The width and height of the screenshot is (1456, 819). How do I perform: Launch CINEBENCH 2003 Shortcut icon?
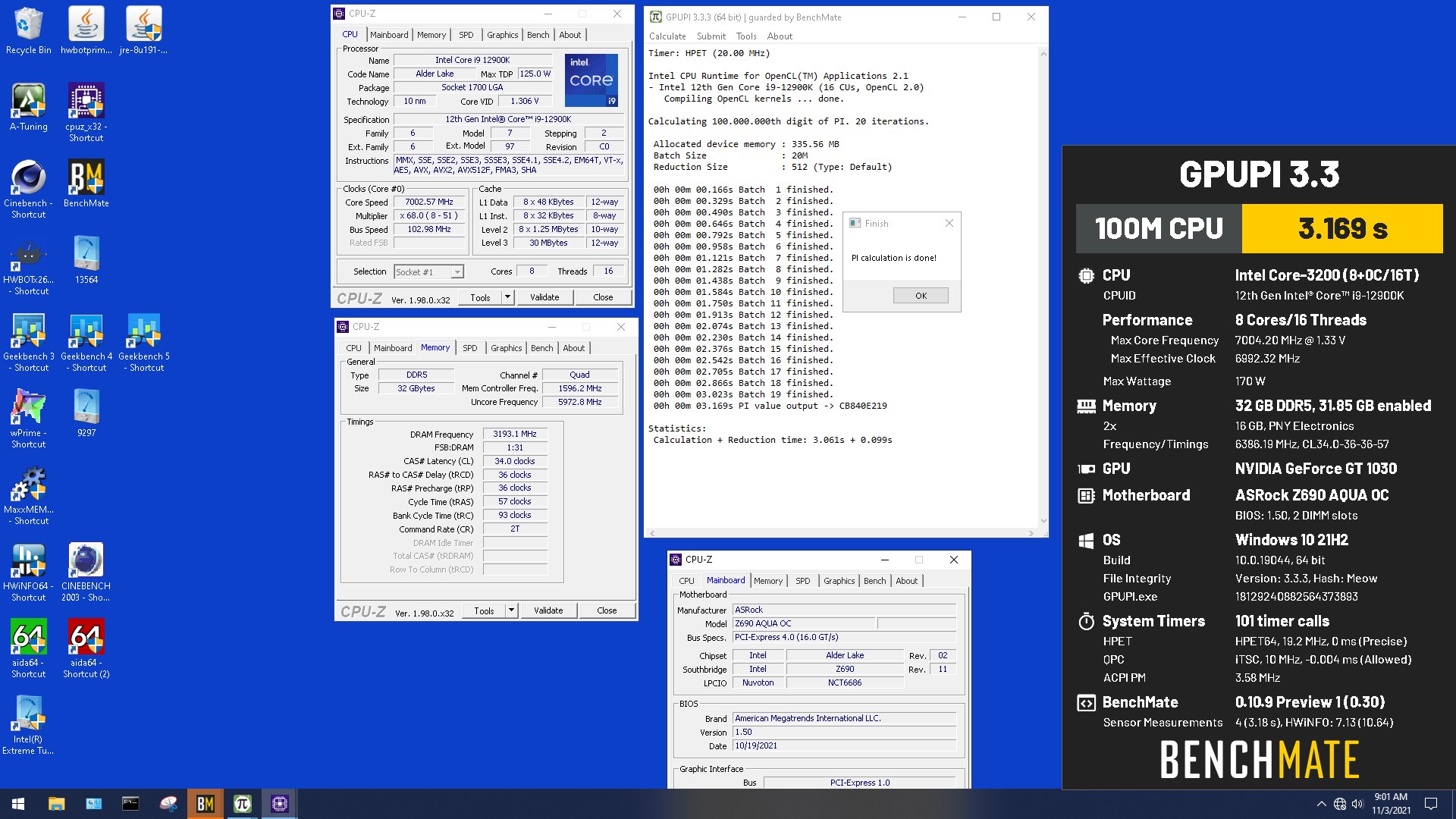tap(86, 572)
